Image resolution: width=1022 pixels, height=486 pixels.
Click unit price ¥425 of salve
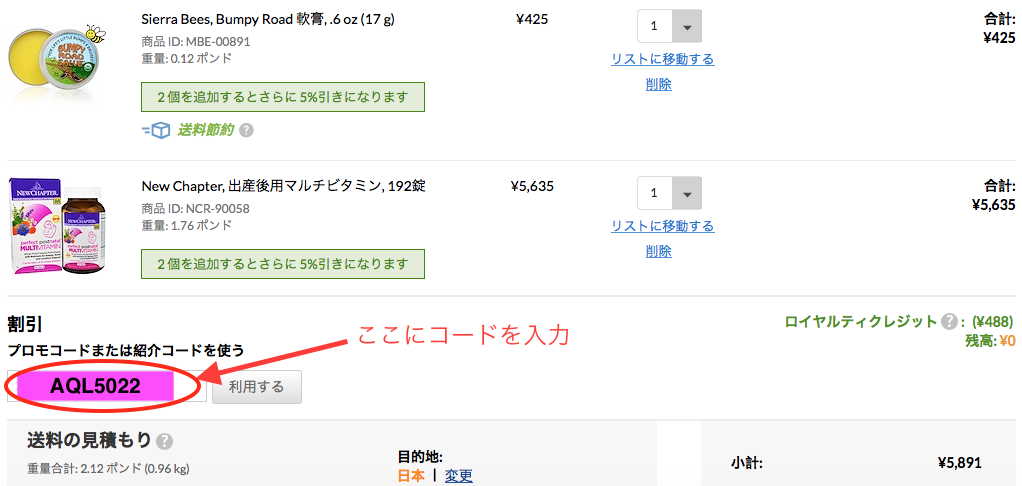[532, 20]
